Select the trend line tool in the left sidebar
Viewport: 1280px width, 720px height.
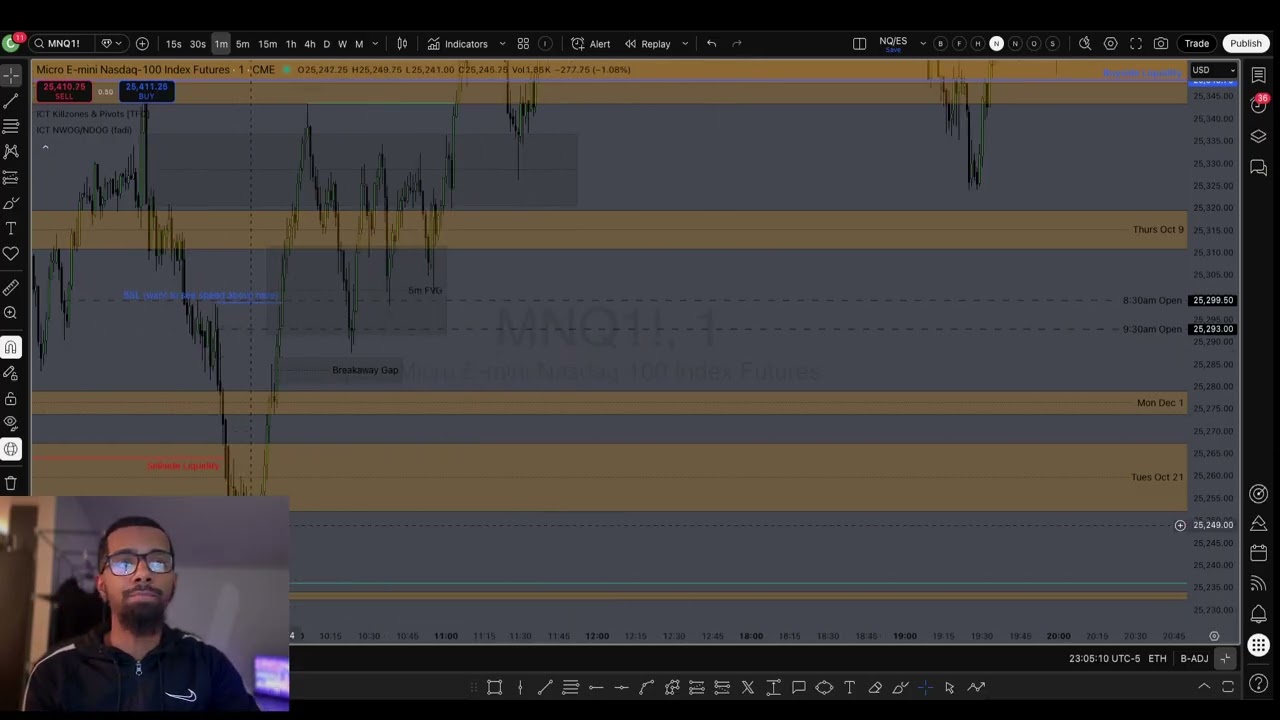point(11,101)
